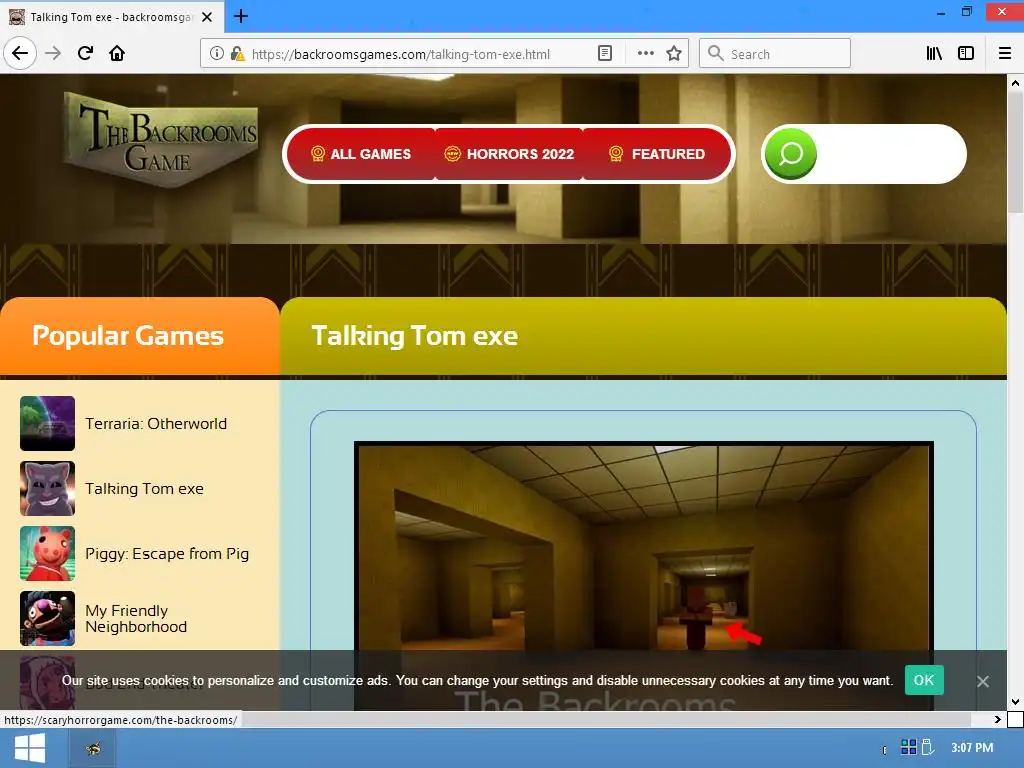
Task: Go back with the browser back arrow
Action: pyautogui.click(x=20, y=53)
